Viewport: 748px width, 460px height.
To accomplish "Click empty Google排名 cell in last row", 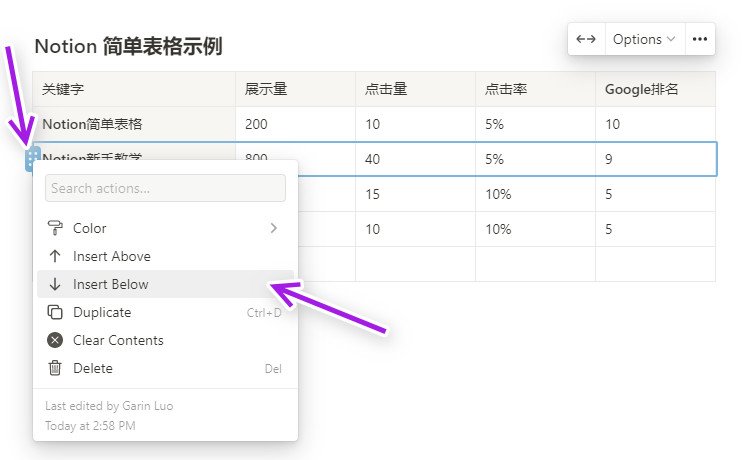I will point(656,264).
